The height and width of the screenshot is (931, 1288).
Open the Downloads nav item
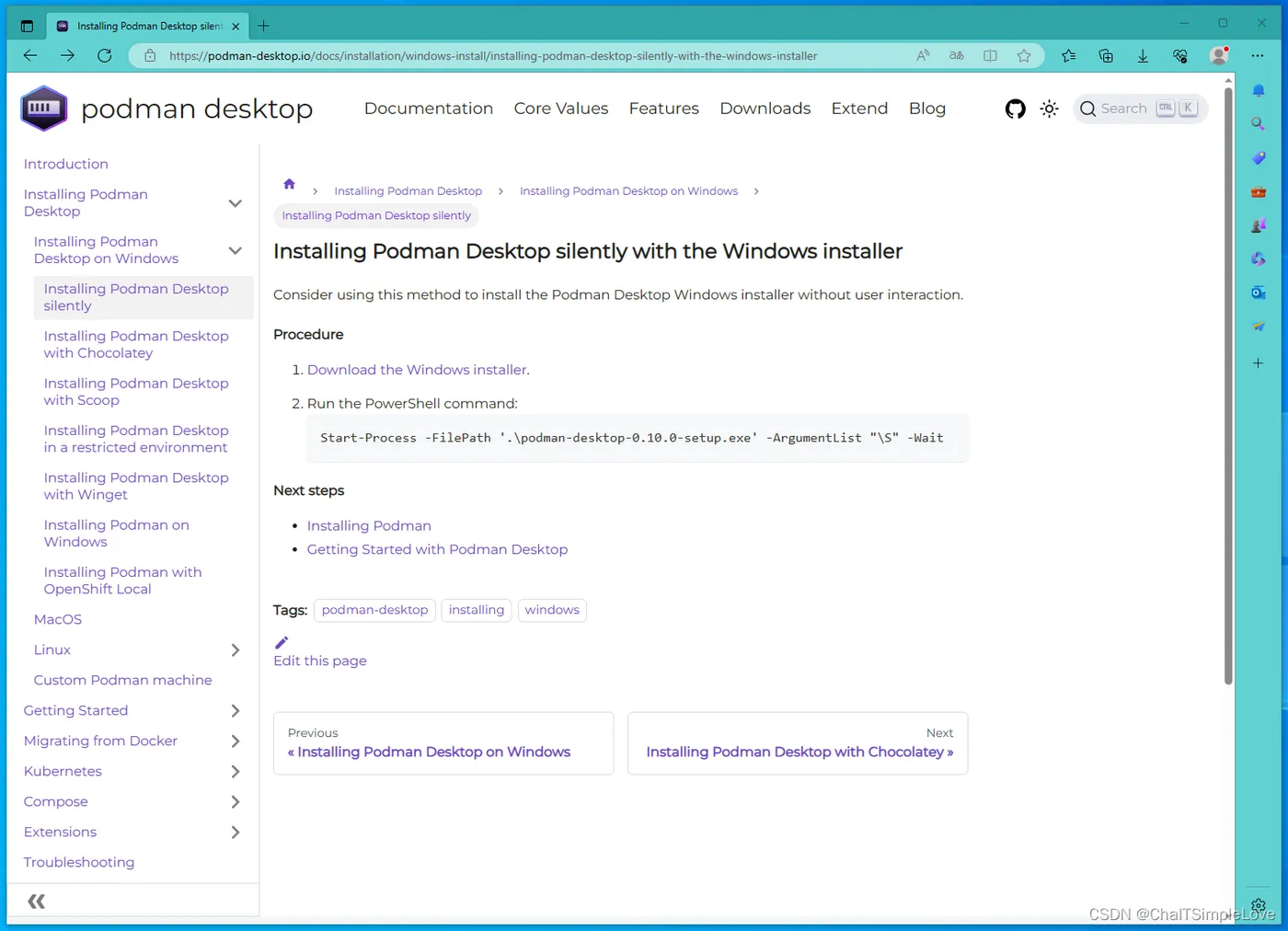(x=765, y=109)
